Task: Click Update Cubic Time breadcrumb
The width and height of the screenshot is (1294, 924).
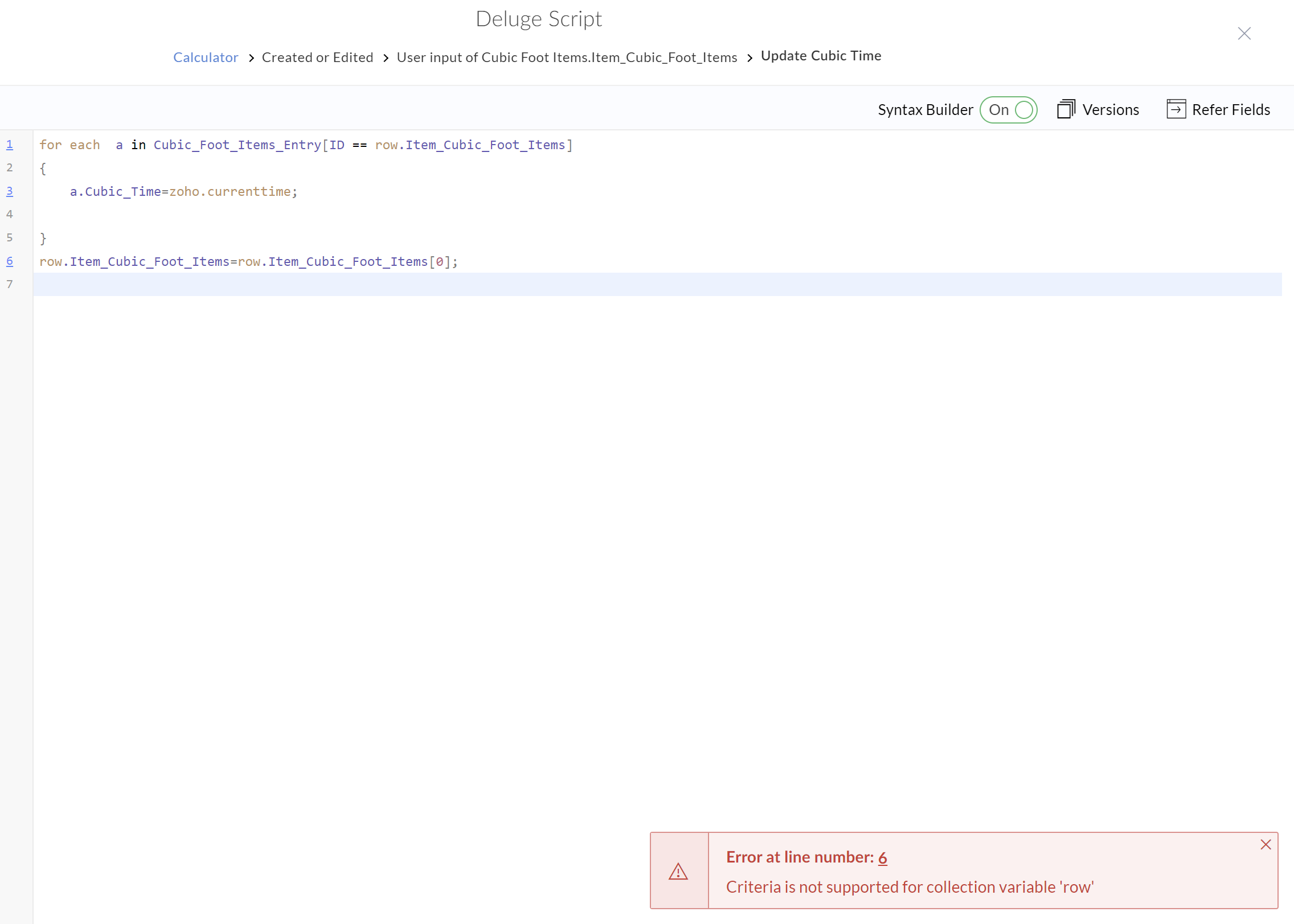Action: point(821,56)
